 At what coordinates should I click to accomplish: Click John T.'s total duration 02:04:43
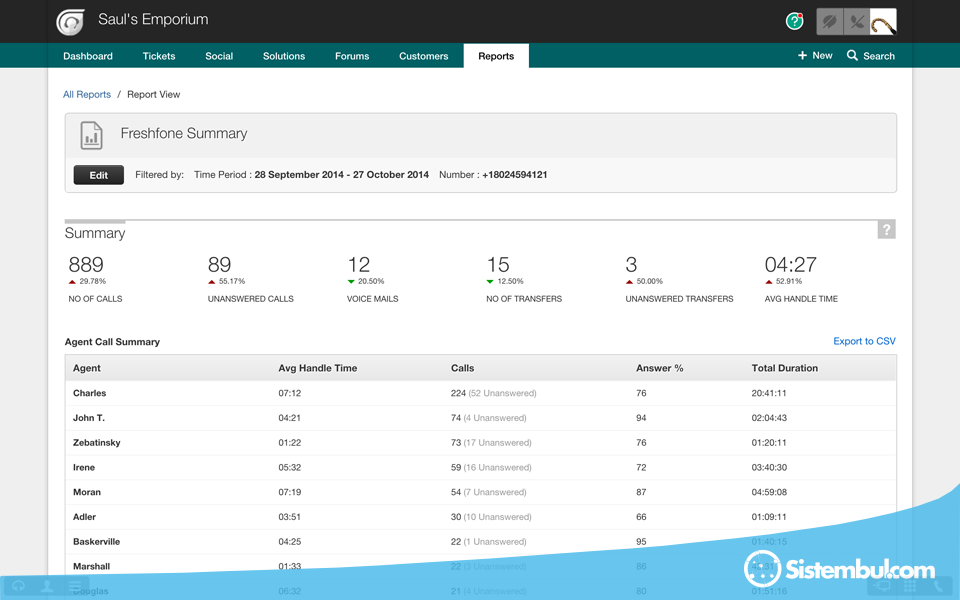[x=769, y=418]
